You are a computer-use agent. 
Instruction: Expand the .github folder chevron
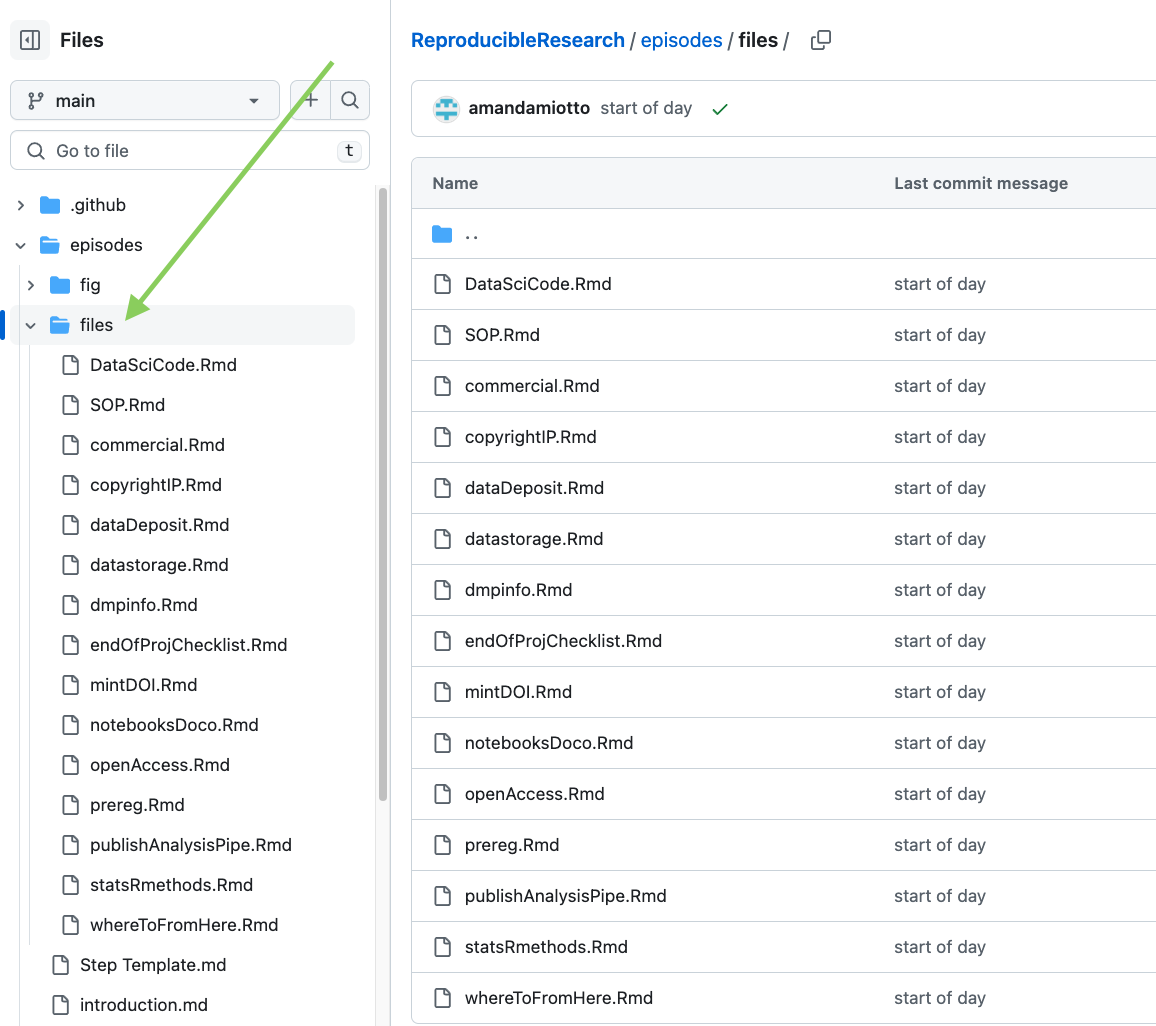pyautogui.click(x=21, y=205)
